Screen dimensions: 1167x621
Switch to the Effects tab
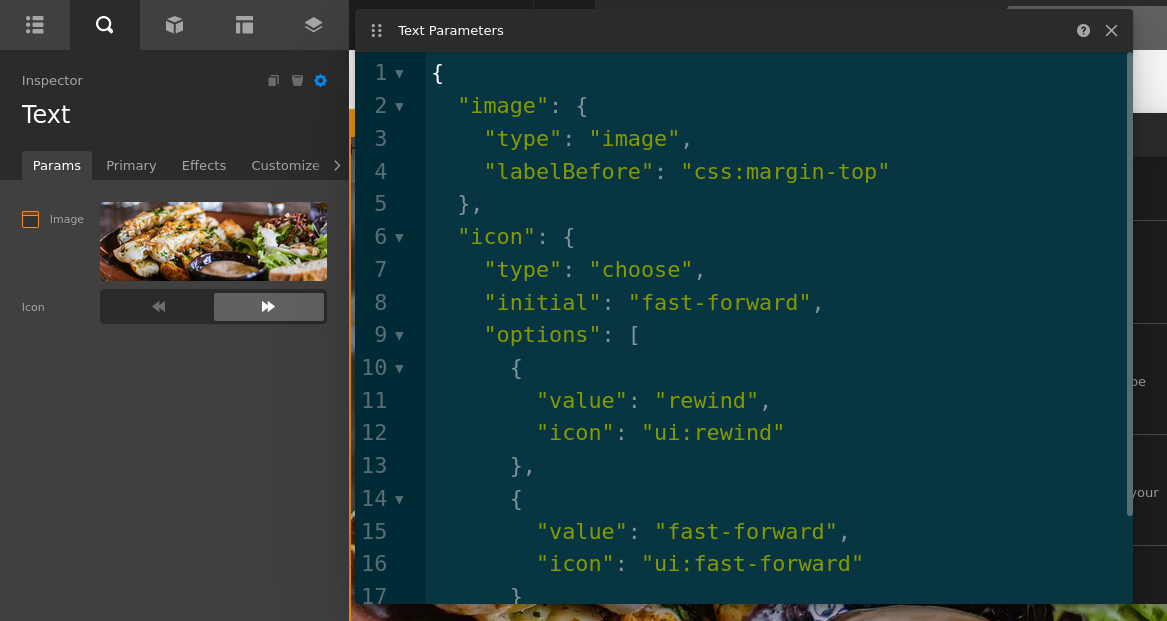pyautogui.click(x=204, y=166)
